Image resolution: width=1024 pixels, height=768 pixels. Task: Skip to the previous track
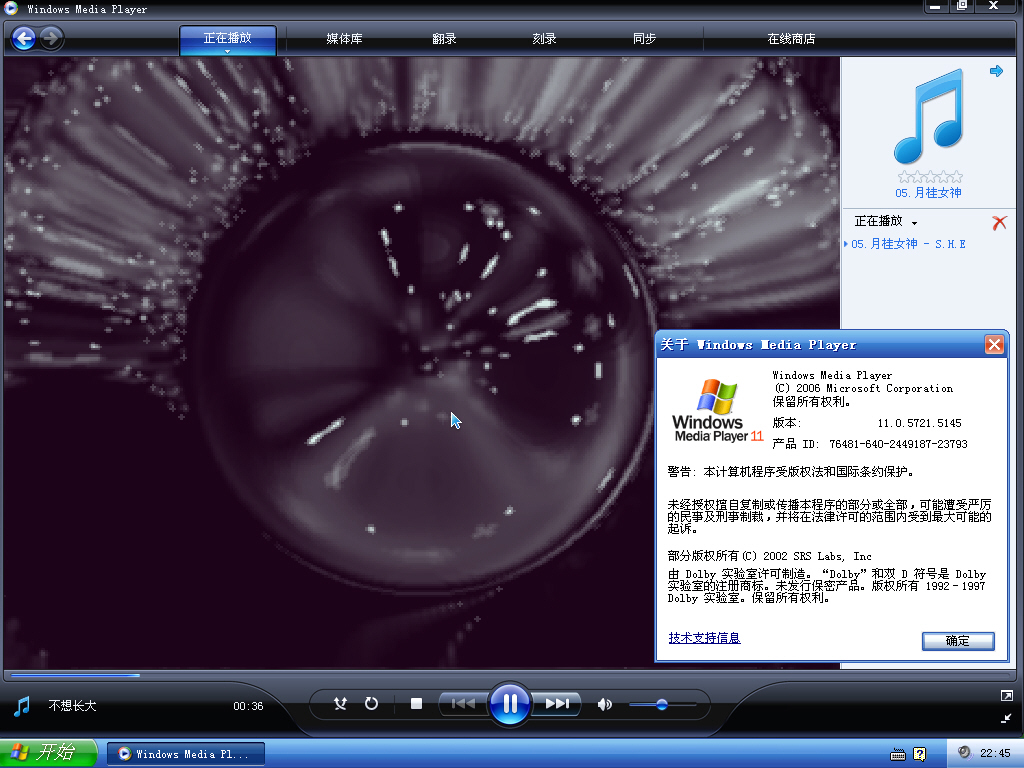pos(464,703)
